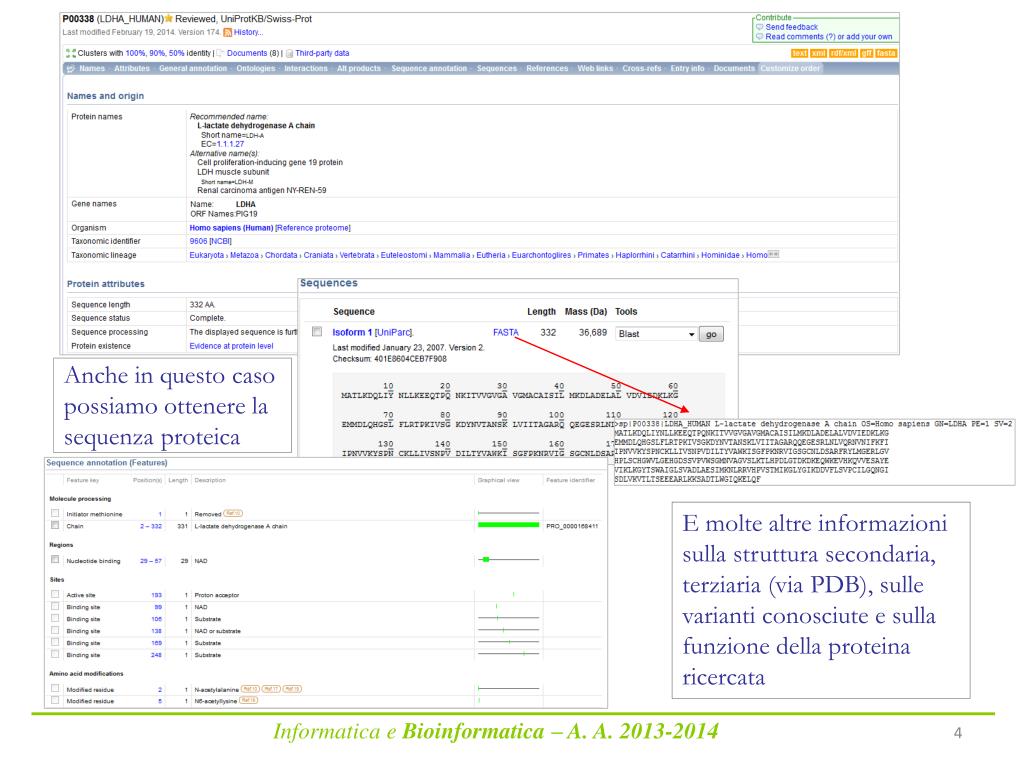1024x768 pixels.
Task: Open the FASTA link for Isoform 1
Action: tap(505, 332)
